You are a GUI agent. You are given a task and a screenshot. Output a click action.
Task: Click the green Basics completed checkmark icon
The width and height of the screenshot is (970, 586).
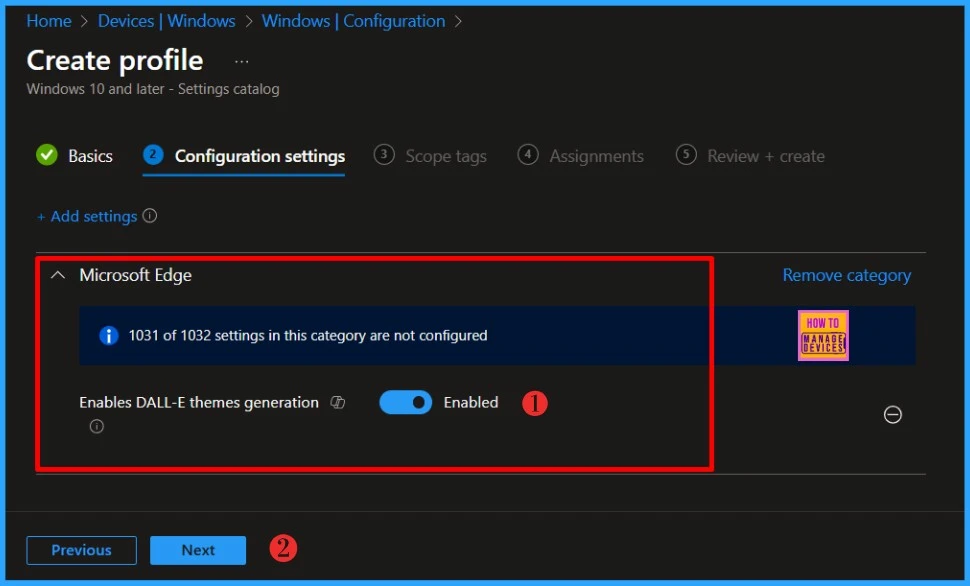coord(46,155)
